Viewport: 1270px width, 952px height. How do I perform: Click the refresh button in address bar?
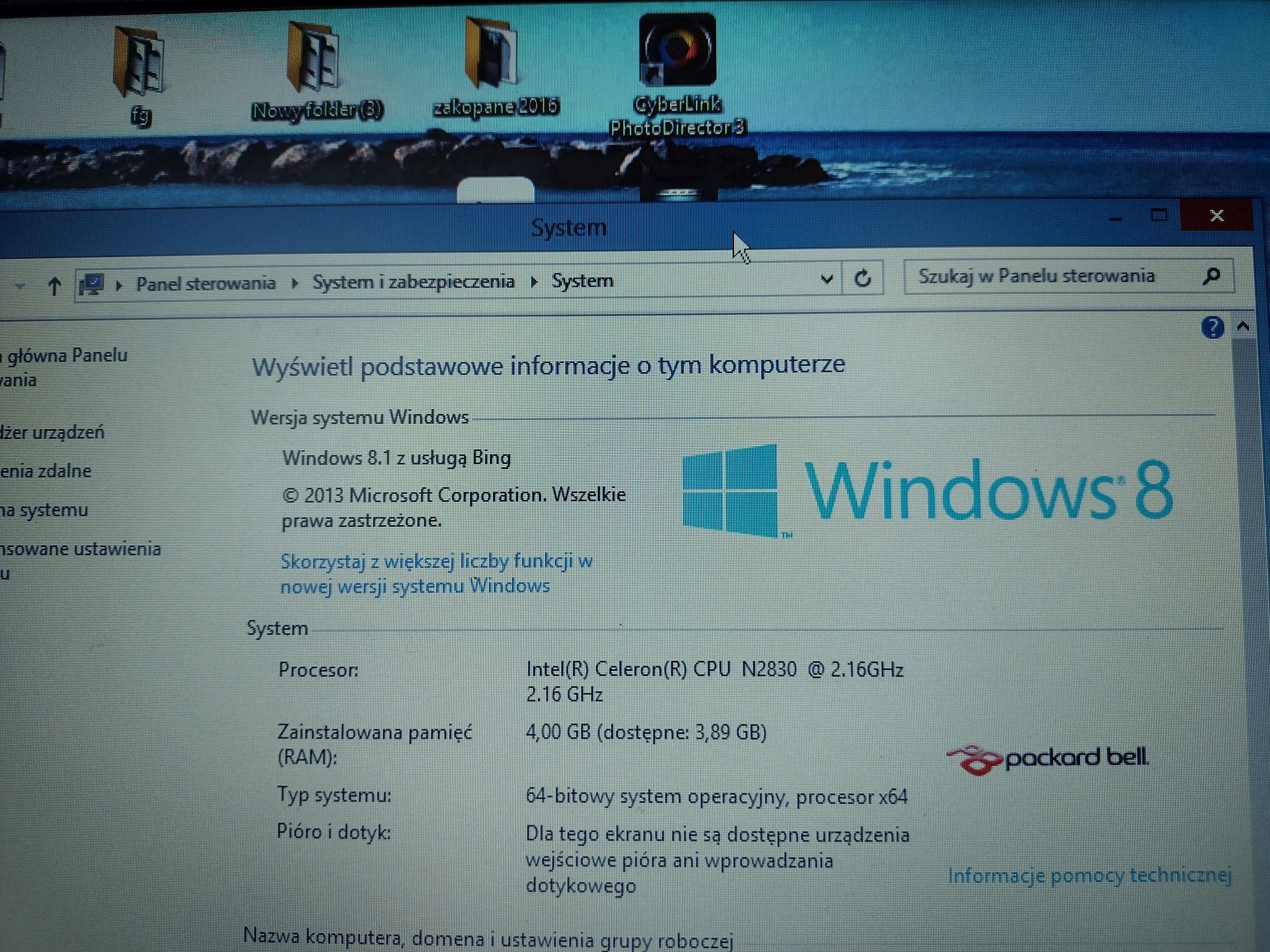click(x=862, y=279)
